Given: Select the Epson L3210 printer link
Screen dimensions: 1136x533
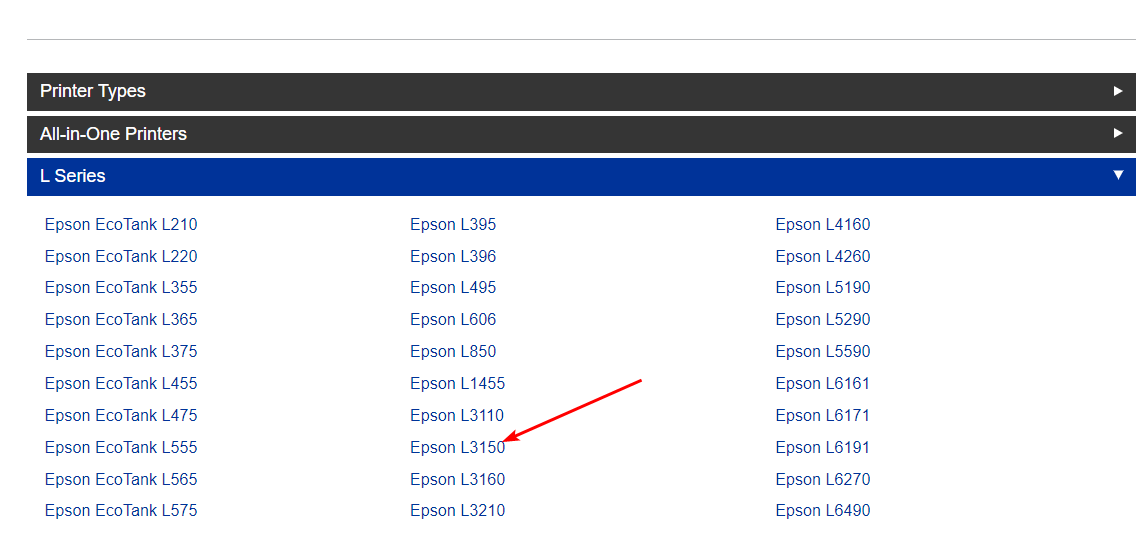Looking at the screenshot, I should click(x=457, y=511).
